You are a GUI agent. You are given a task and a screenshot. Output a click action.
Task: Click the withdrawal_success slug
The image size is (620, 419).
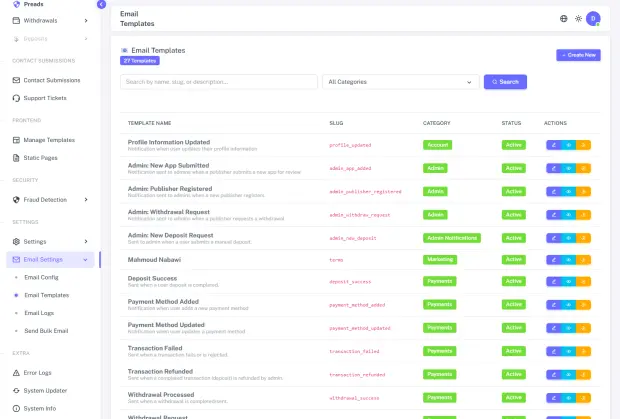tap(354, 398)
